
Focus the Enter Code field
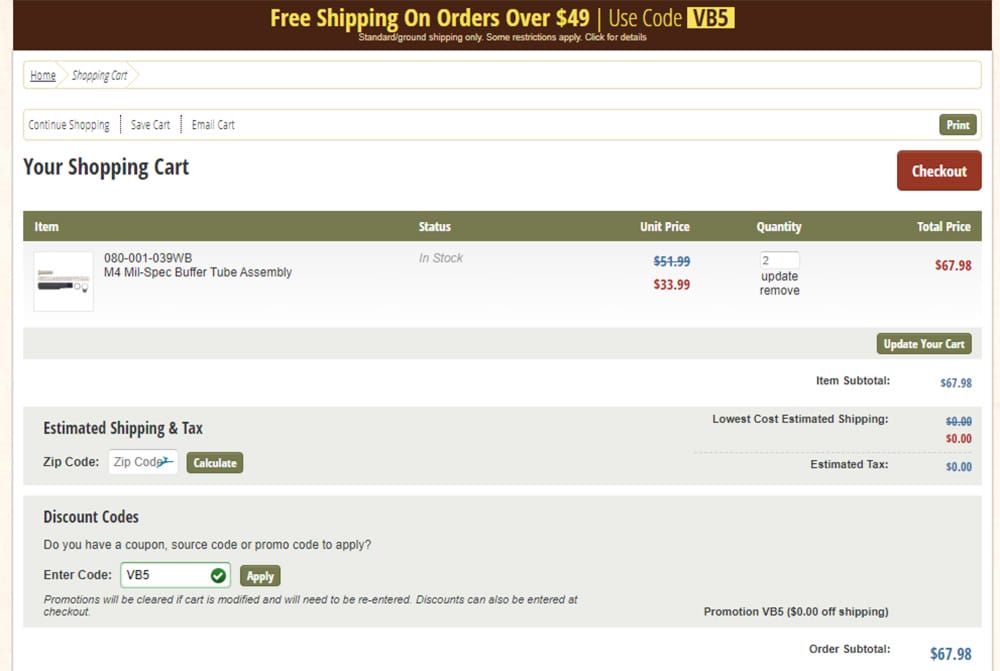click(x=175, y=575)
